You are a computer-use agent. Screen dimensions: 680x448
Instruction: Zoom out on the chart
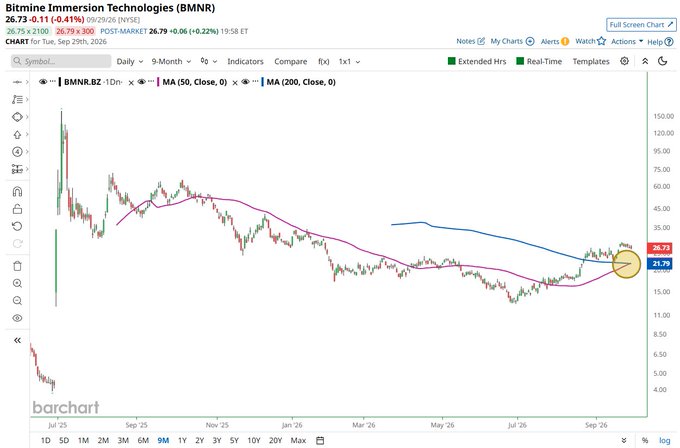[17, 301]
